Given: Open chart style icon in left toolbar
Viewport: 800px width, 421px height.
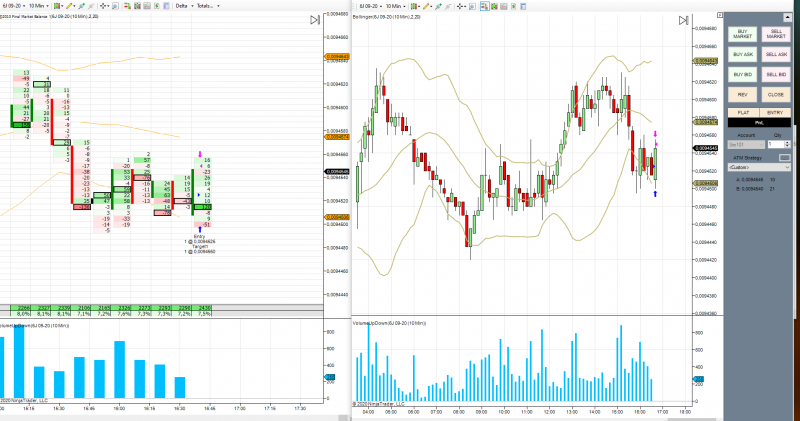Looking at the screenshot, I should click(56, 6).
